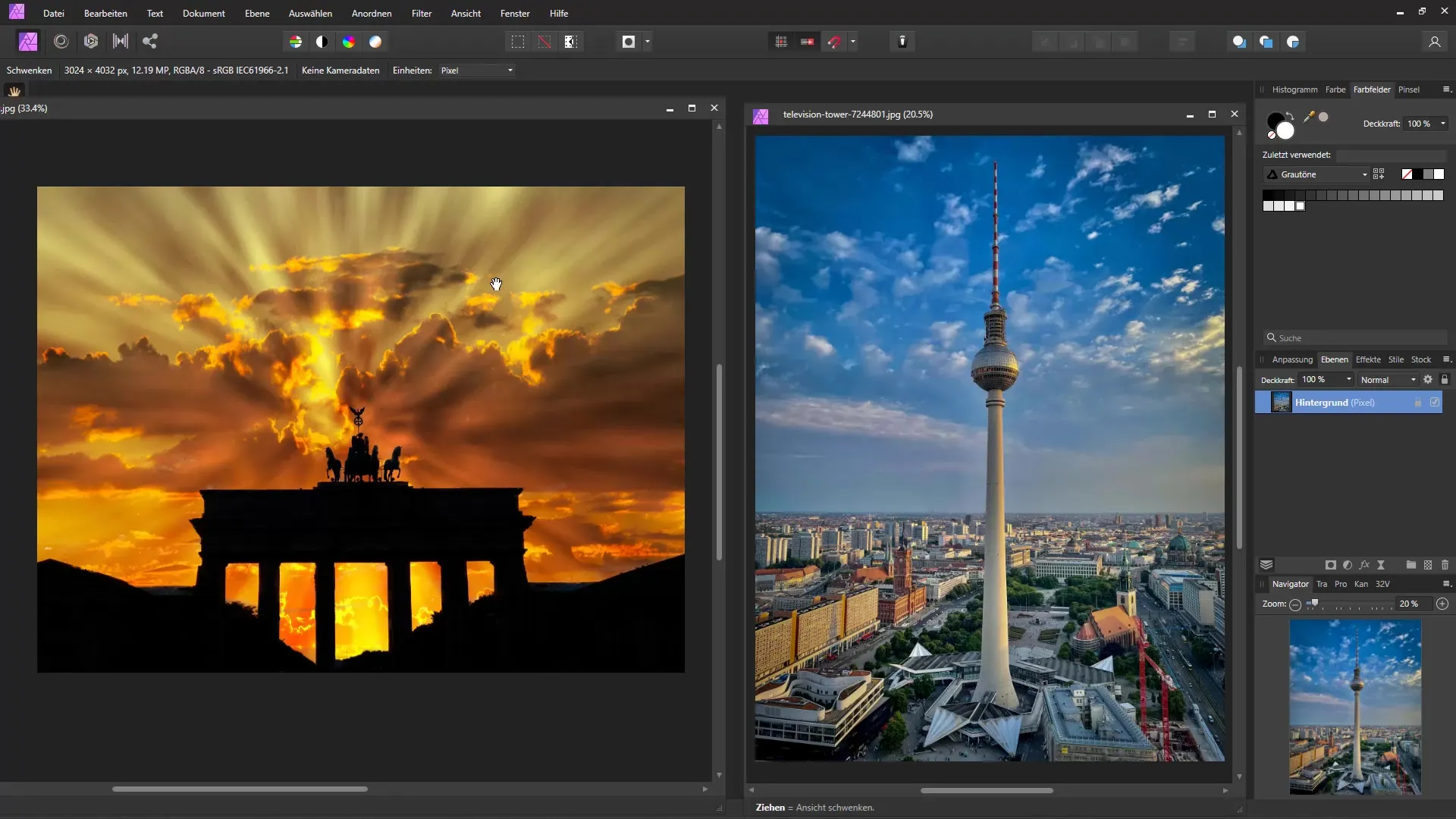Click the Select All marquee icon
This screenshot has height=819, width=1456.
coord(518,42)
